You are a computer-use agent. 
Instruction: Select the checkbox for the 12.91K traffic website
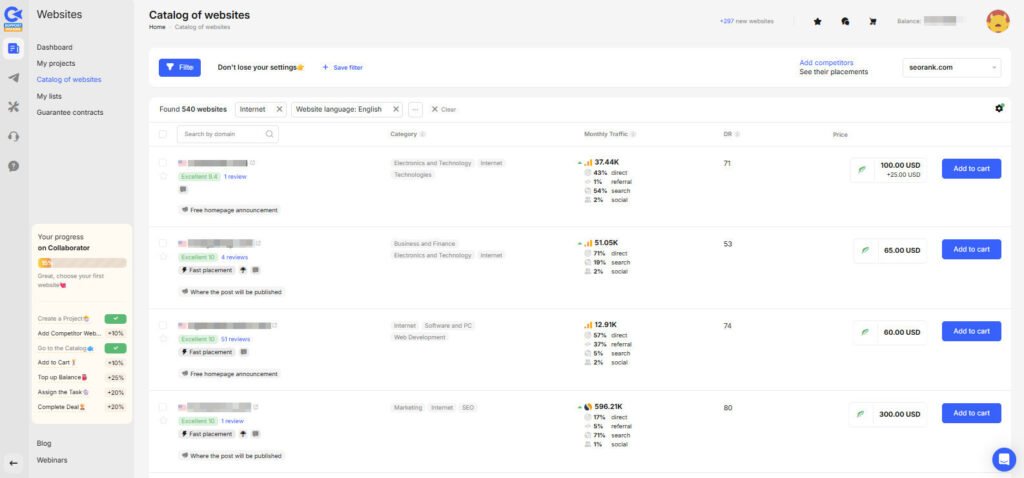pyautogui.click(x=163, y=325)
